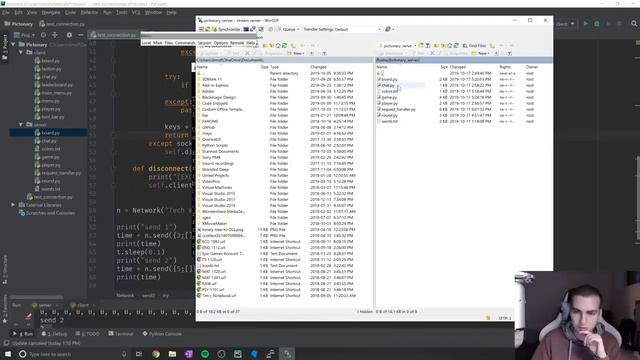640x360 pixels.
Task: Open New dropdown in remote panel toolbar
Action: pos(480,53)
